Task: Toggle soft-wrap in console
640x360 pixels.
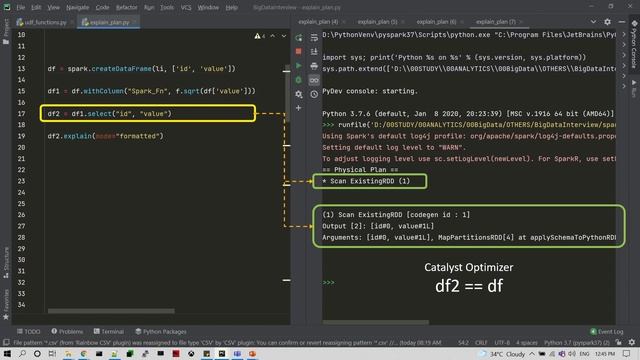Action: [x=314, y=38]
